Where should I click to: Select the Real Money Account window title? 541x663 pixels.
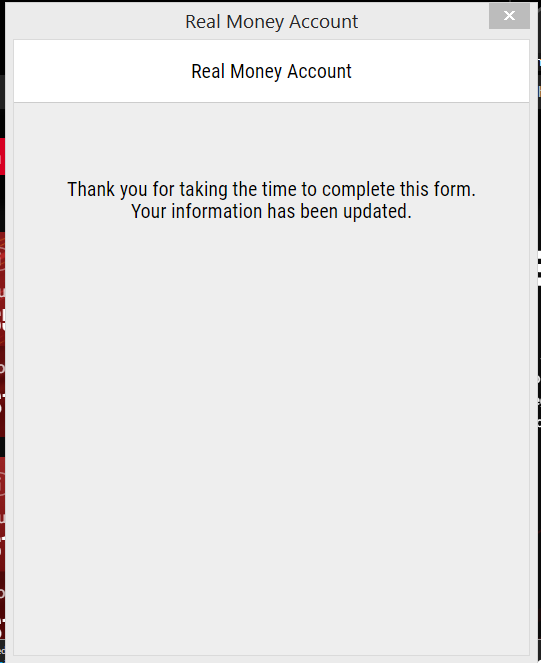pos(272,22)
